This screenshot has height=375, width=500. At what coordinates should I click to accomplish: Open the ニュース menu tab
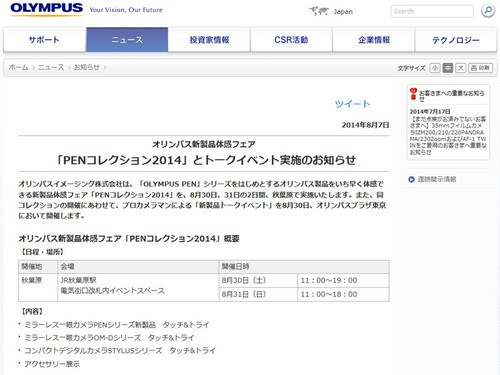(x=127, y=40)
